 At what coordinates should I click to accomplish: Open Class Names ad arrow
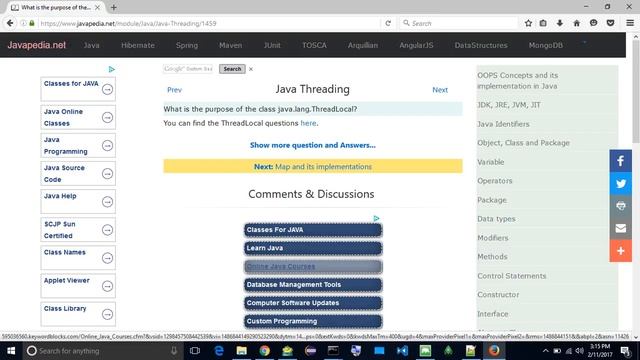point(107,258)
